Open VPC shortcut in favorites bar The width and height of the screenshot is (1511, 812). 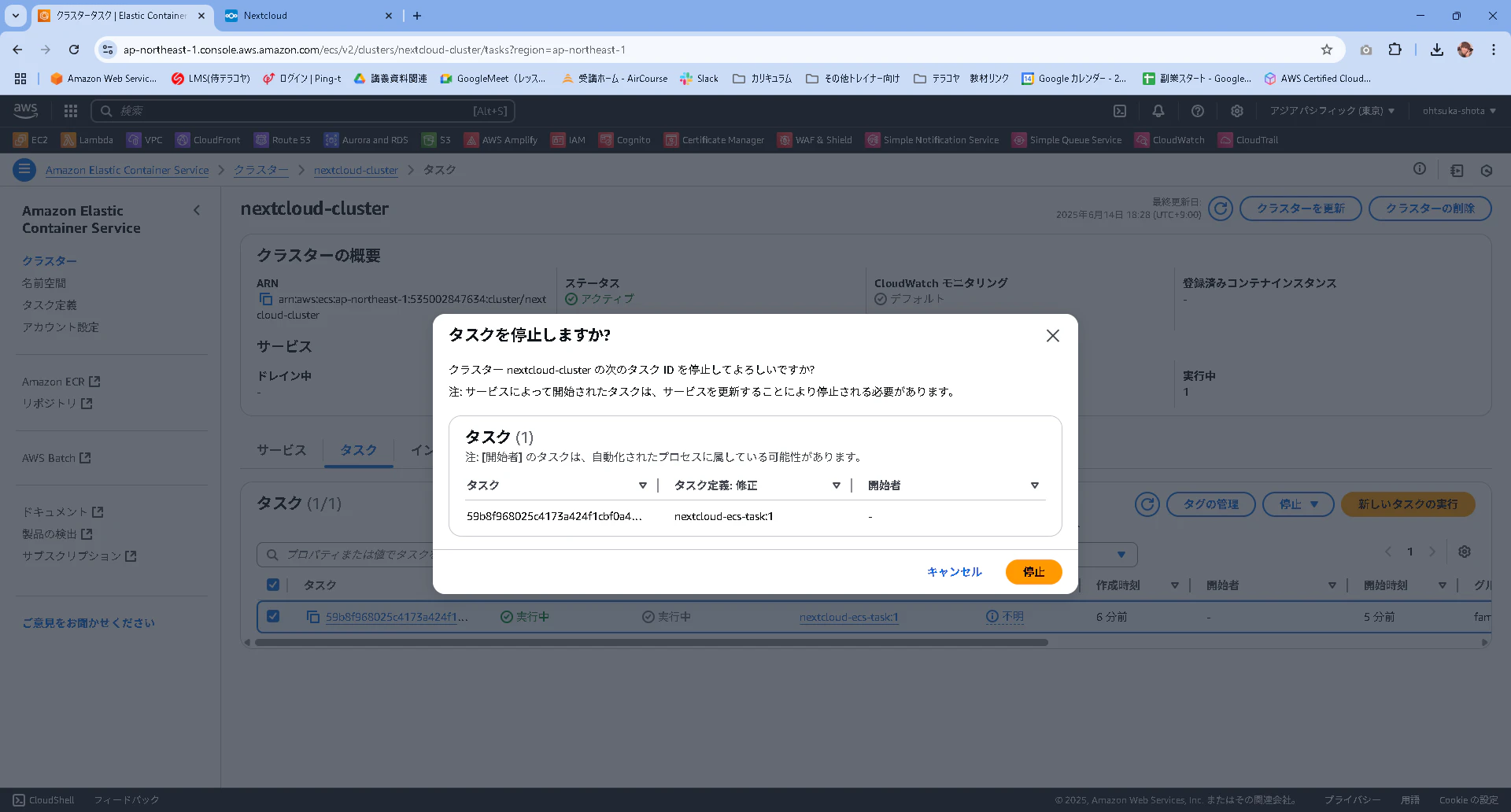pyautogui.click(x=145, y=140)
